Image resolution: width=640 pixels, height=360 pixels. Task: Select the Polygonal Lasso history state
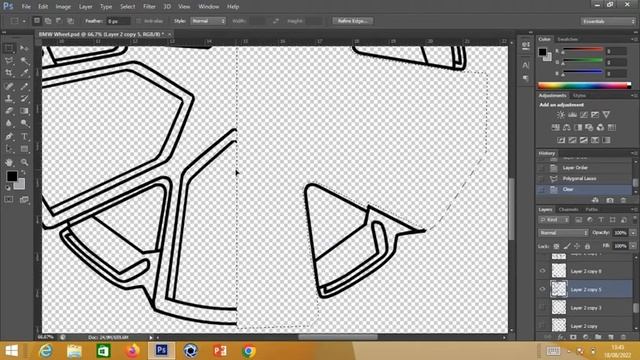tap(584, 178)
